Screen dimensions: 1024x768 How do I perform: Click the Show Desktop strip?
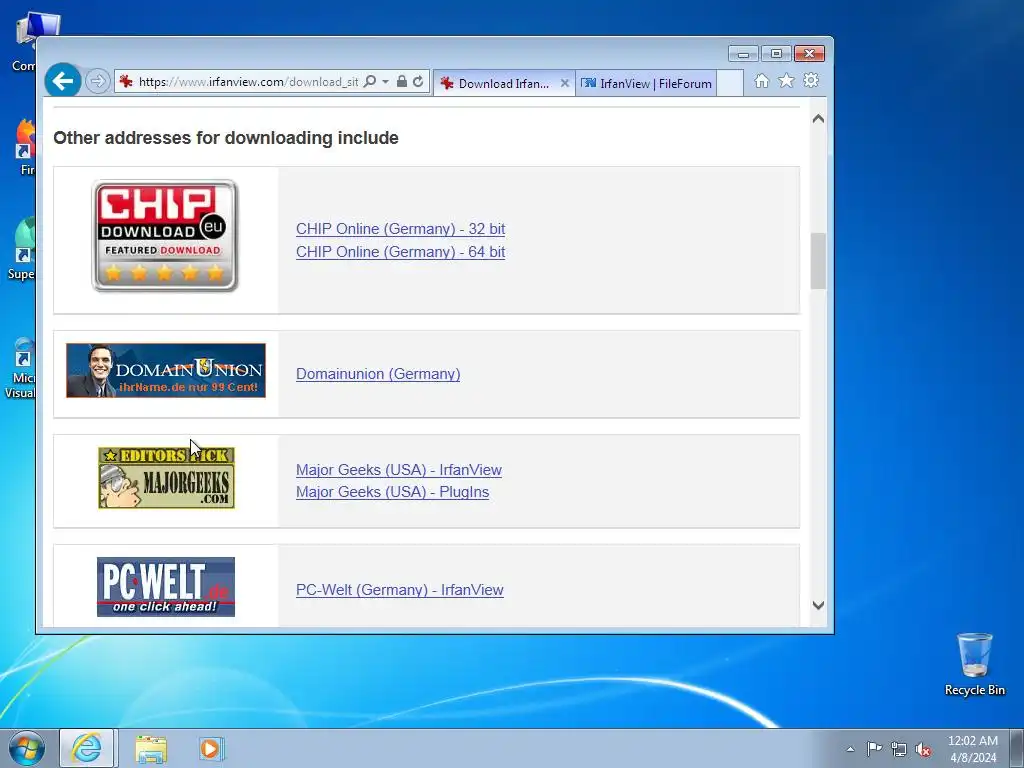(x=1017, y=748)
